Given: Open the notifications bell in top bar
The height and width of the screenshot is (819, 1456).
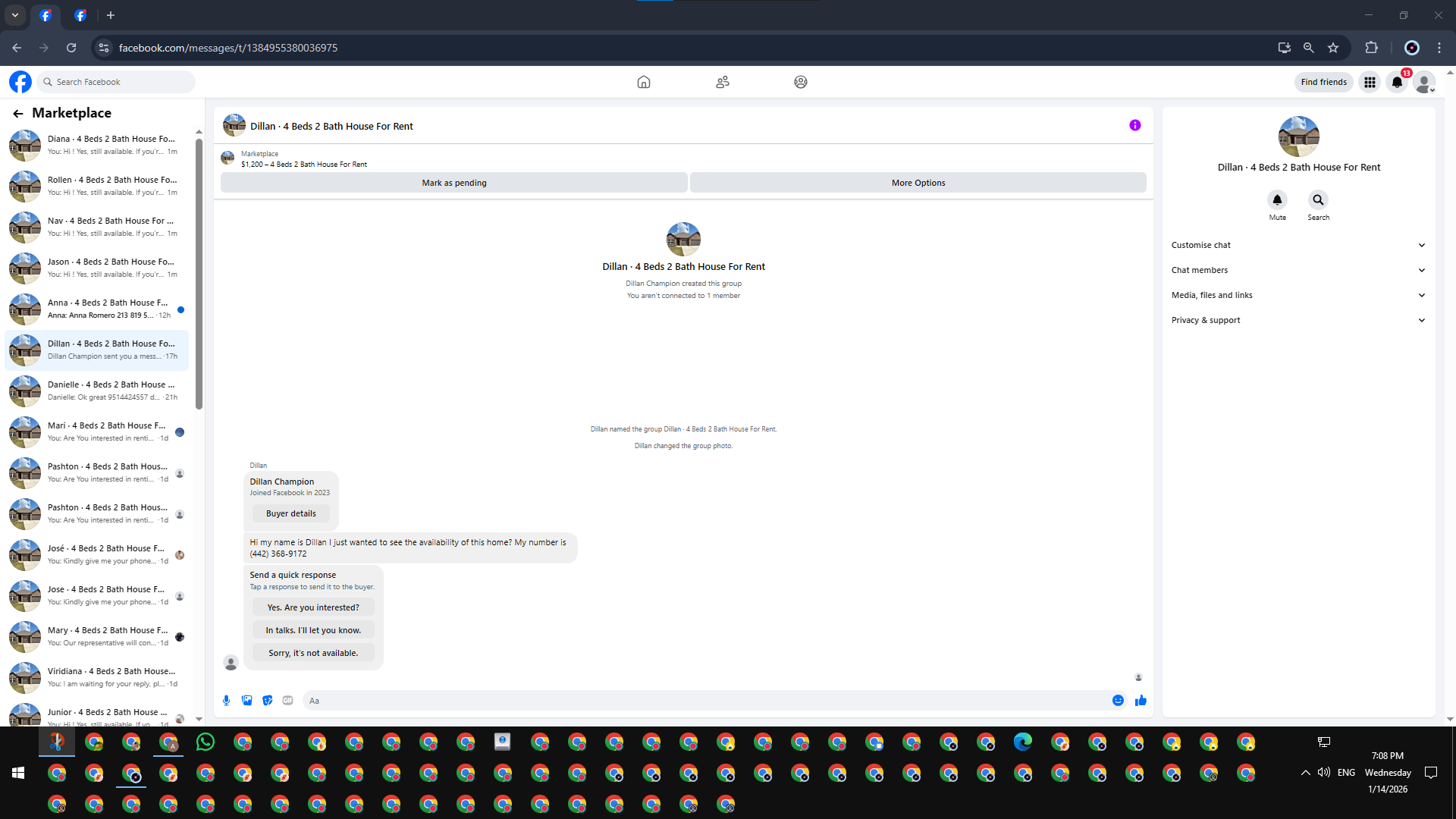Looking at the screenshot, I should (x=1397, y=82).
